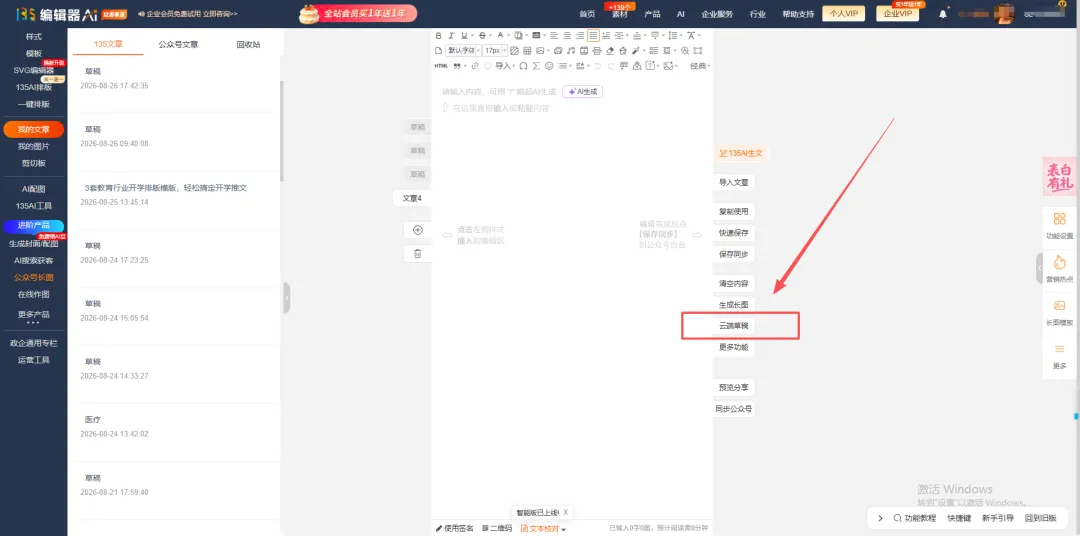Open the font family dropdown 默认字体

[463, 50]
